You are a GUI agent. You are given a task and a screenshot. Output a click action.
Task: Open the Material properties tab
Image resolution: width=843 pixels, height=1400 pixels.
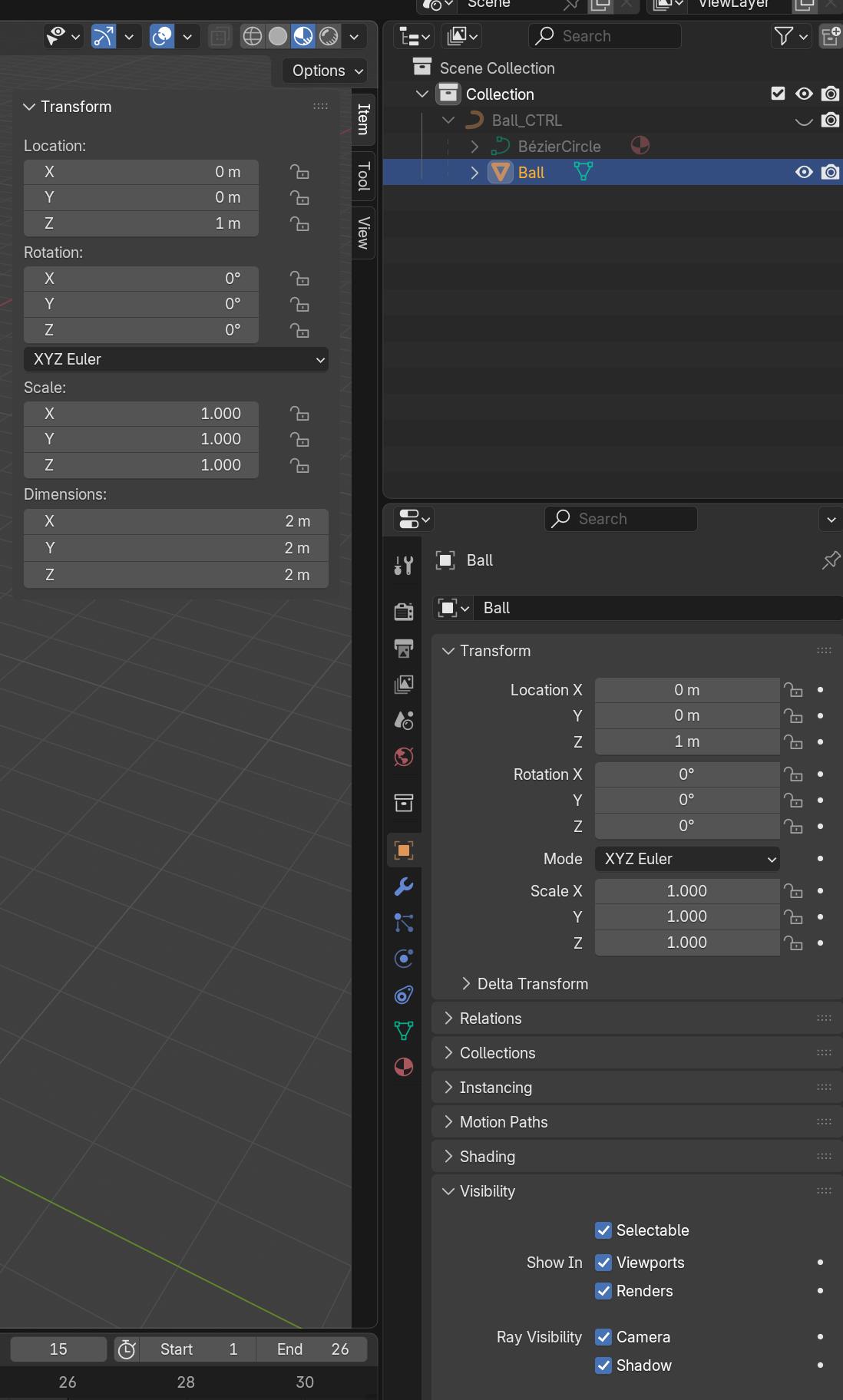point(404,1067)
